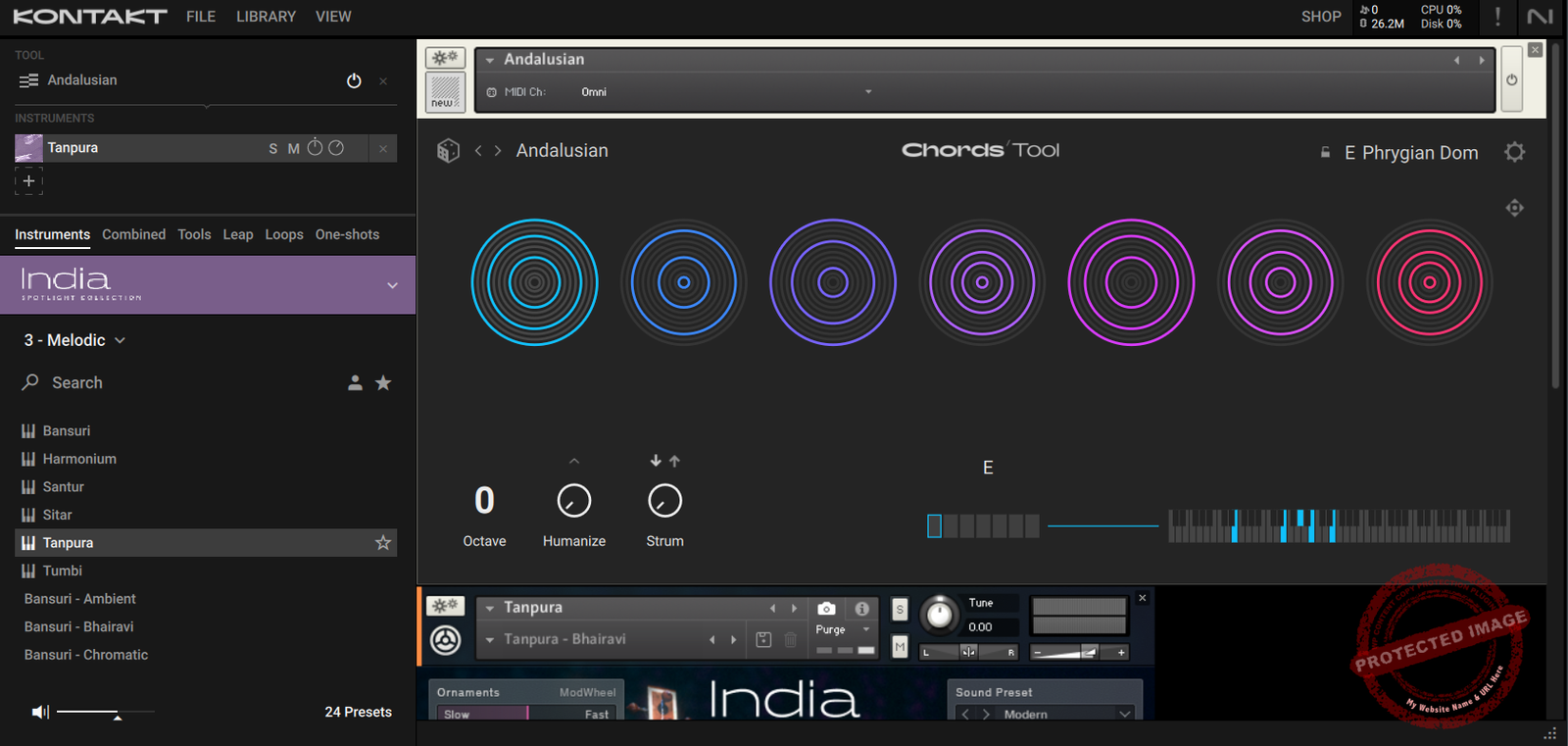Screen dimensions: 1568x746
Task: Click the Humanize knob
Action: [574, 501]
